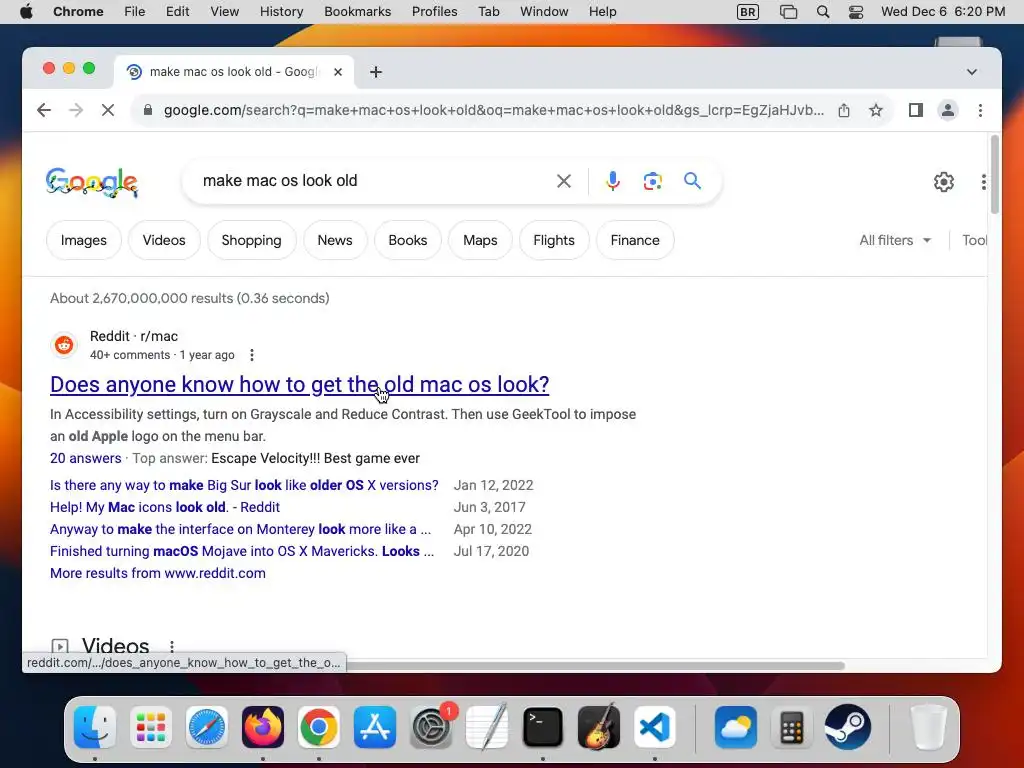Open the tab search chevron
The image size is (1024, 768).
(972, 72)
